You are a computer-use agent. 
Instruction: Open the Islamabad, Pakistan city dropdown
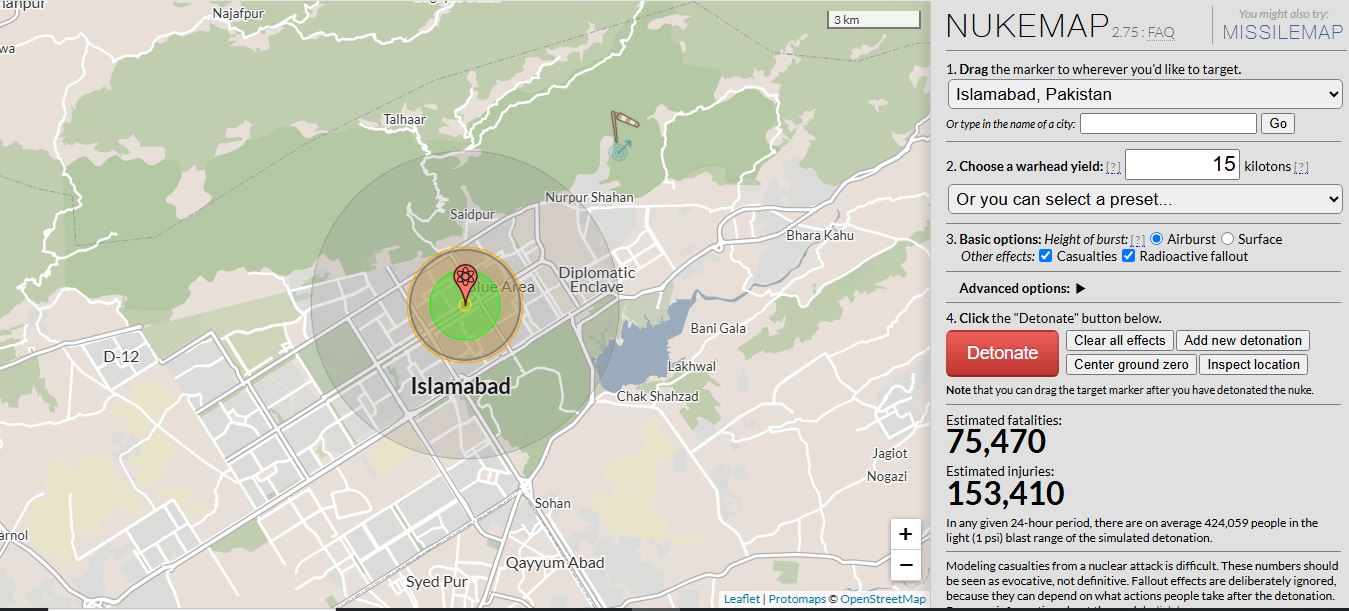[1144, 95]
